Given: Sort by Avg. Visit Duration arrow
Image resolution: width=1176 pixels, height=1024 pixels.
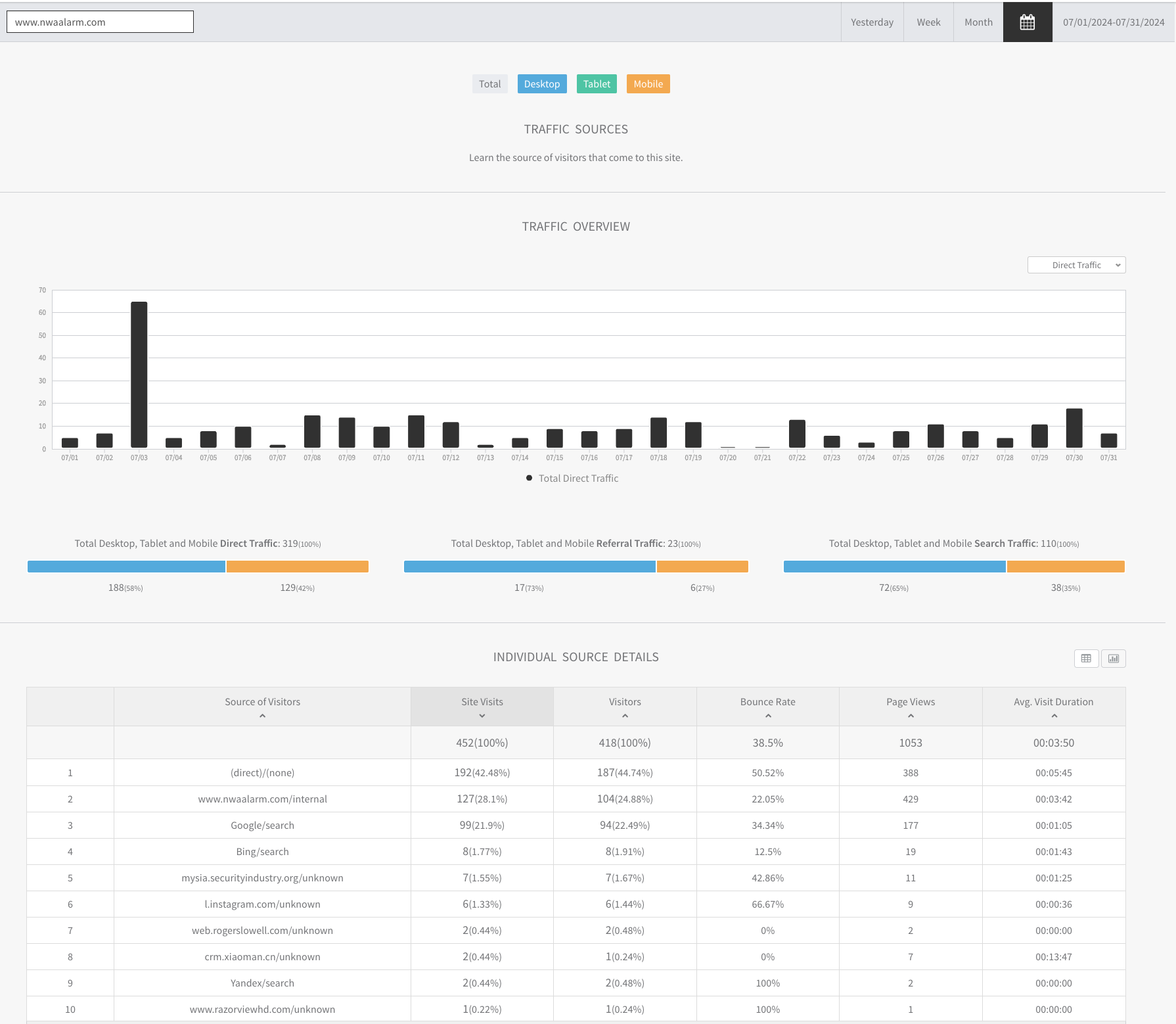Looking at the screenshot, I should [1054, 716].
